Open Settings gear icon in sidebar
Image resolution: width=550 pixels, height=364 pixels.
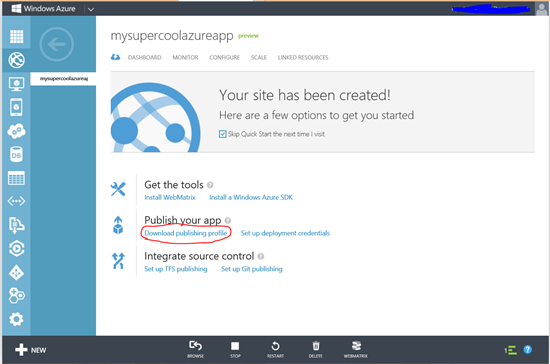pyautogui.click(x=16, y=319)
